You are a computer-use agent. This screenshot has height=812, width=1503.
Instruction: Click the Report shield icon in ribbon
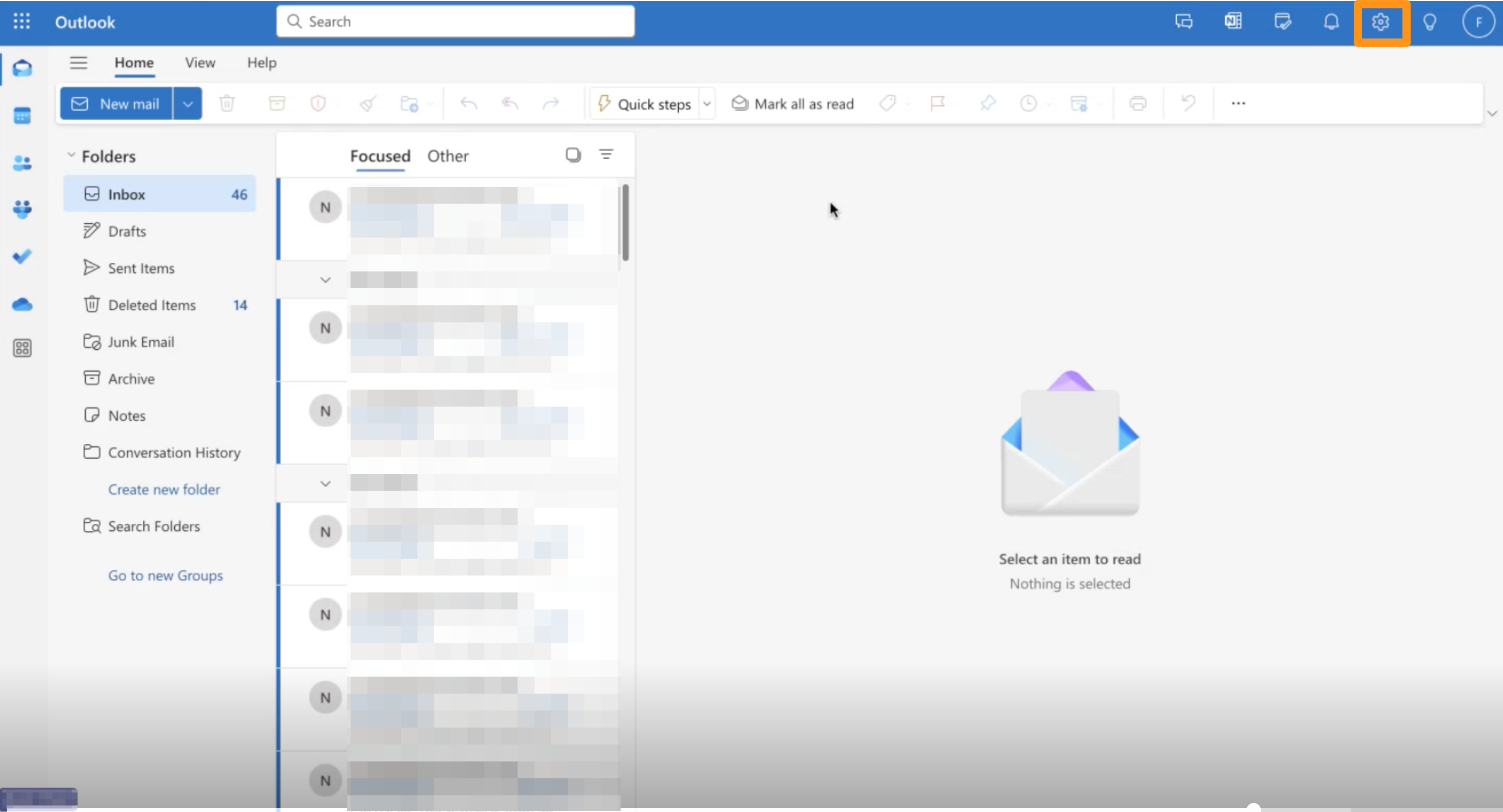coord(319,104)
